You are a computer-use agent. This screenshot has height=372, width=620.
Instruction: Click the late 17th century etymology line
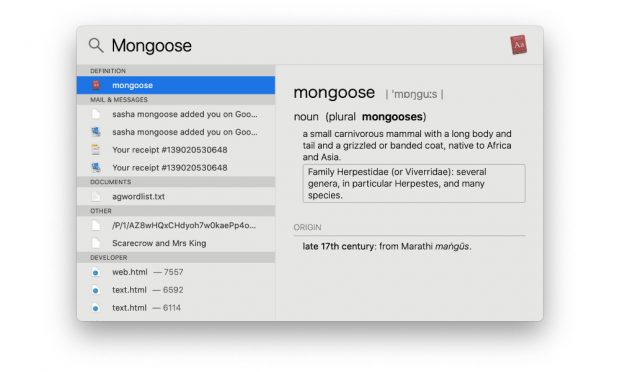(387, 246)
